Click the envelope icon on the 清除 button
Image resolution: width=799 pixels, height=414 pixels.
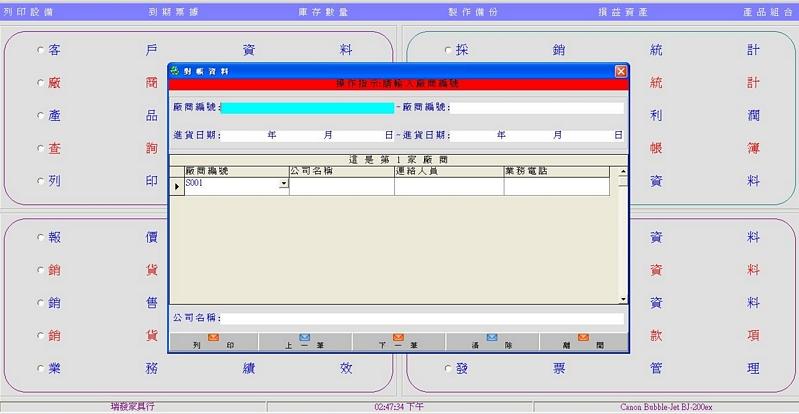click(x=491, y=337)
